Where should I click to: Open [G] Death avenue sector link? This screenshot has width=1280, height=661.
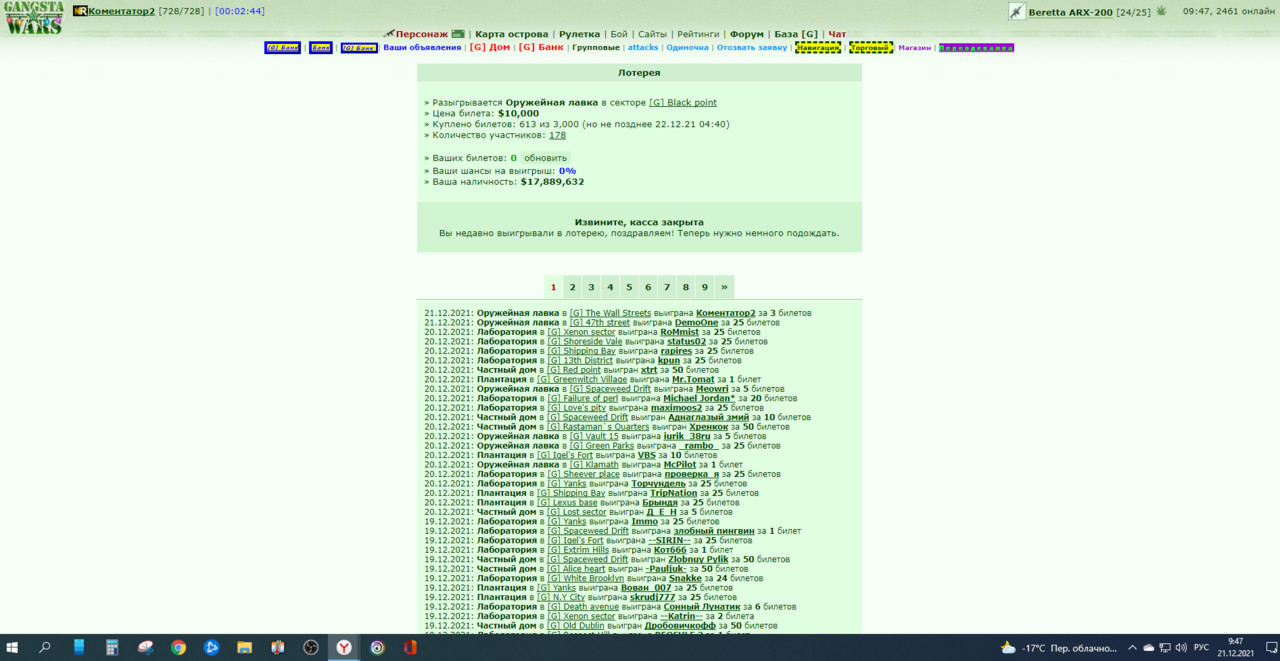click(583, 607)
